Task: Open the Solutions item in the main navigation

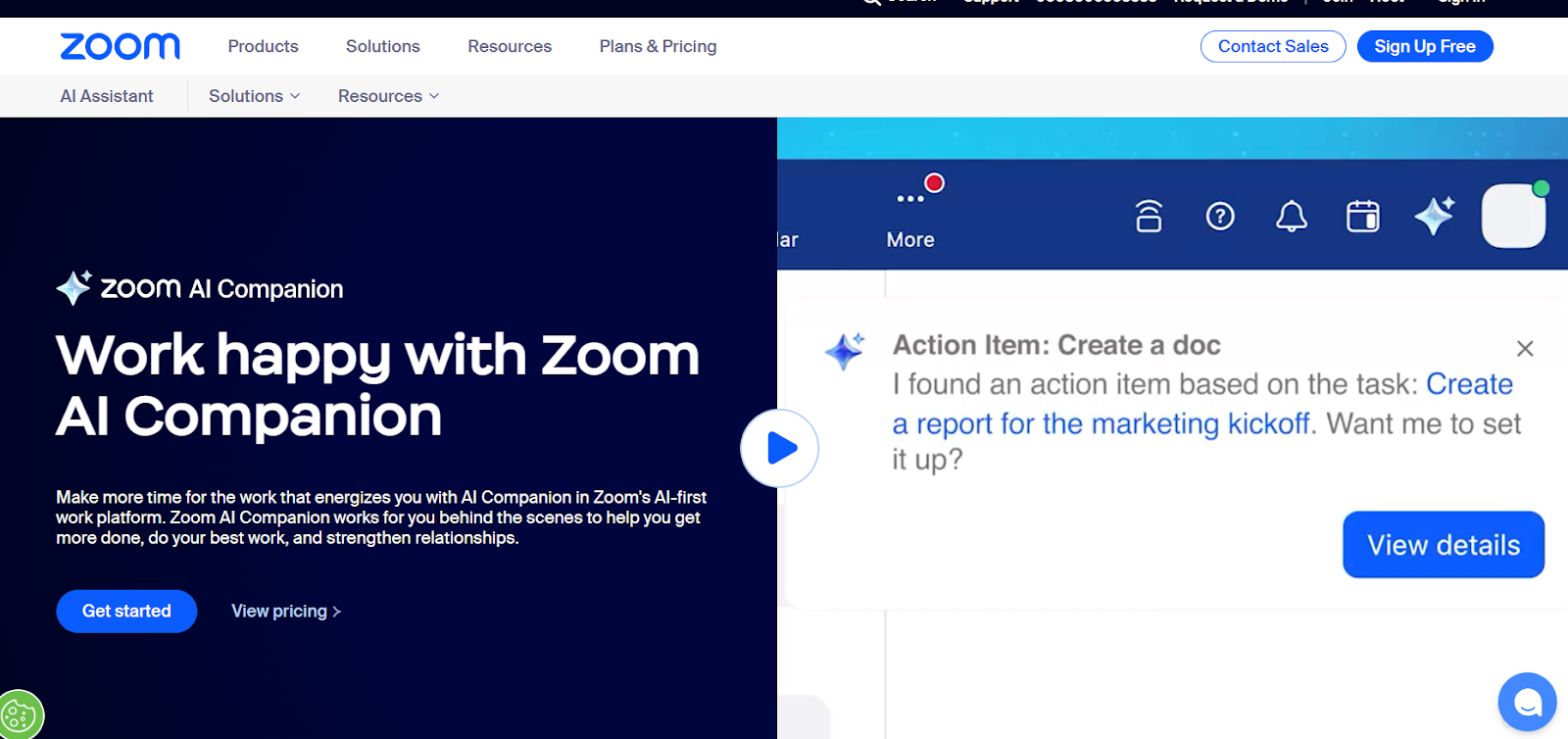Action: (382, 46)
